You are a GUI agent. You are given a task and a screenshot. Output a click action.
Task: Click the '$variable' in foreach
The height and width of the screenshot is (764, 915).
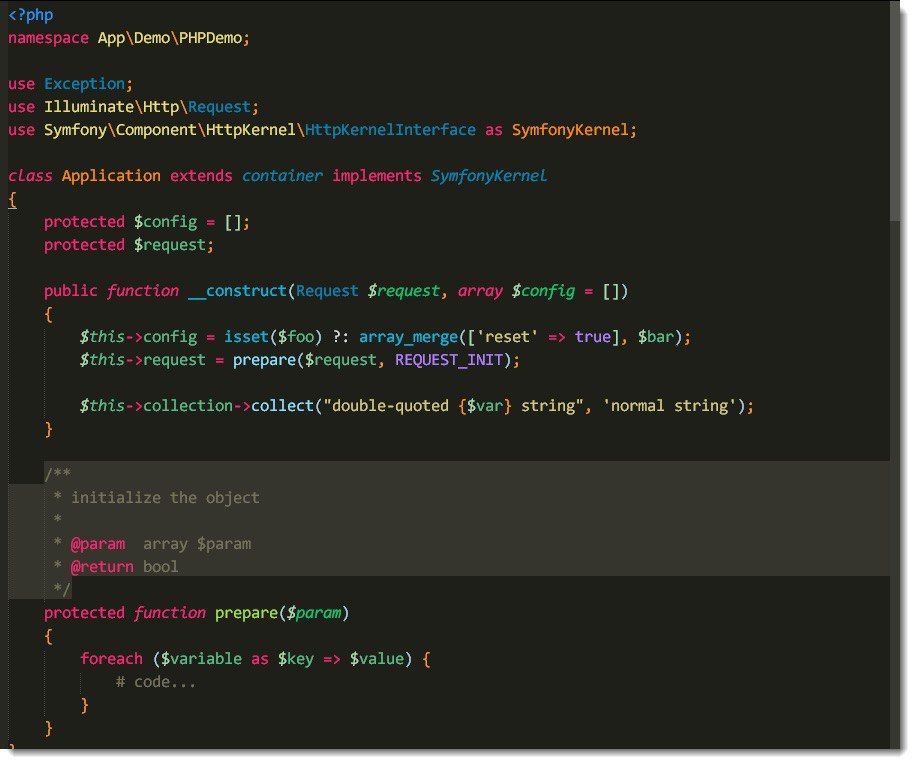(x=201, y=659)
